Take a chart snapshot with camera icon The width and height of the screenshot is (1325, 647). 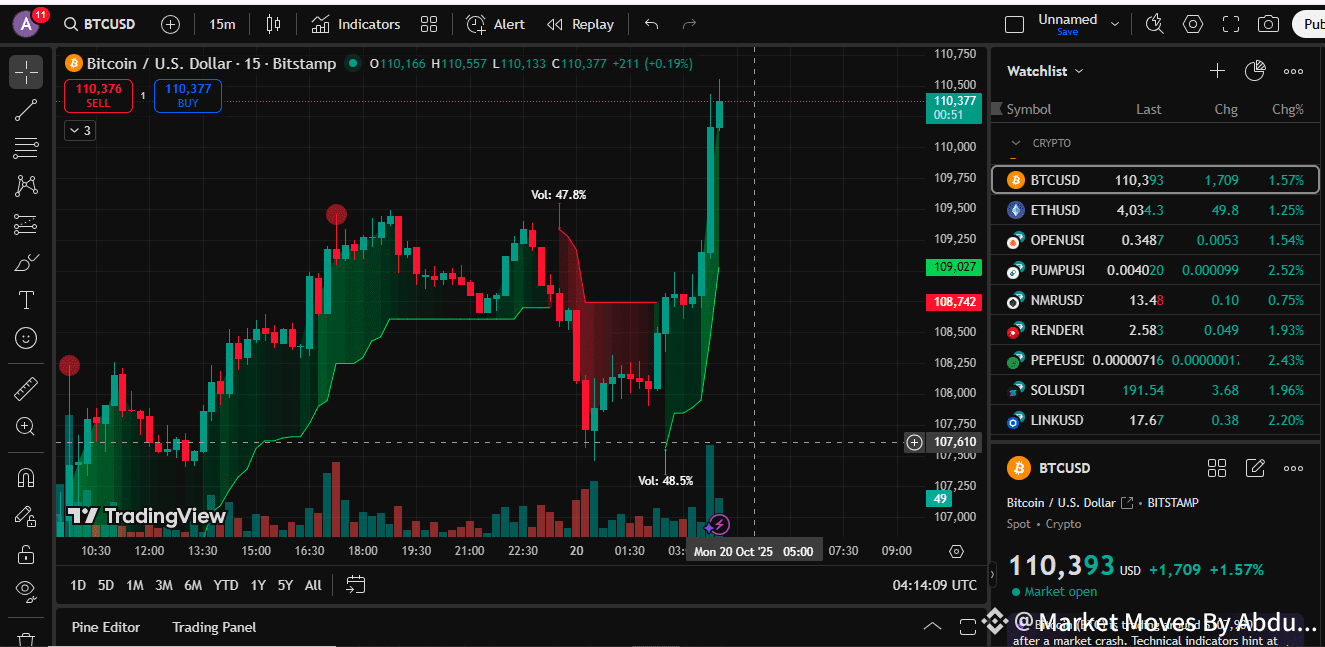coord(1268,24)
